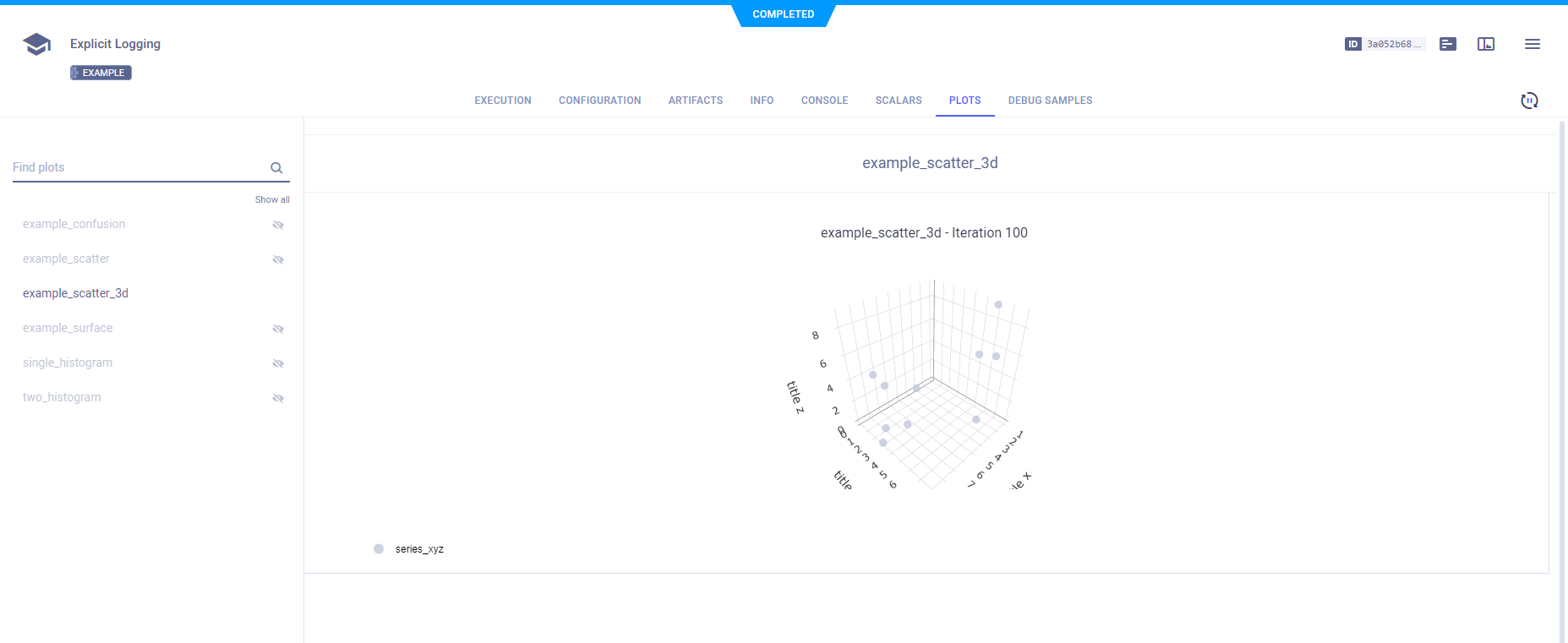This screenshot has height=643, width=1568.
Task: Unhide the example_surface plot
Action: (278, 329)
